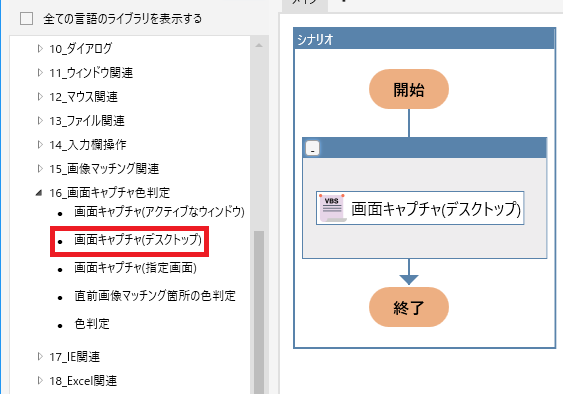Expand the 15_画像マッチング関連 folder arrow
563x394 pixels.
40,168
